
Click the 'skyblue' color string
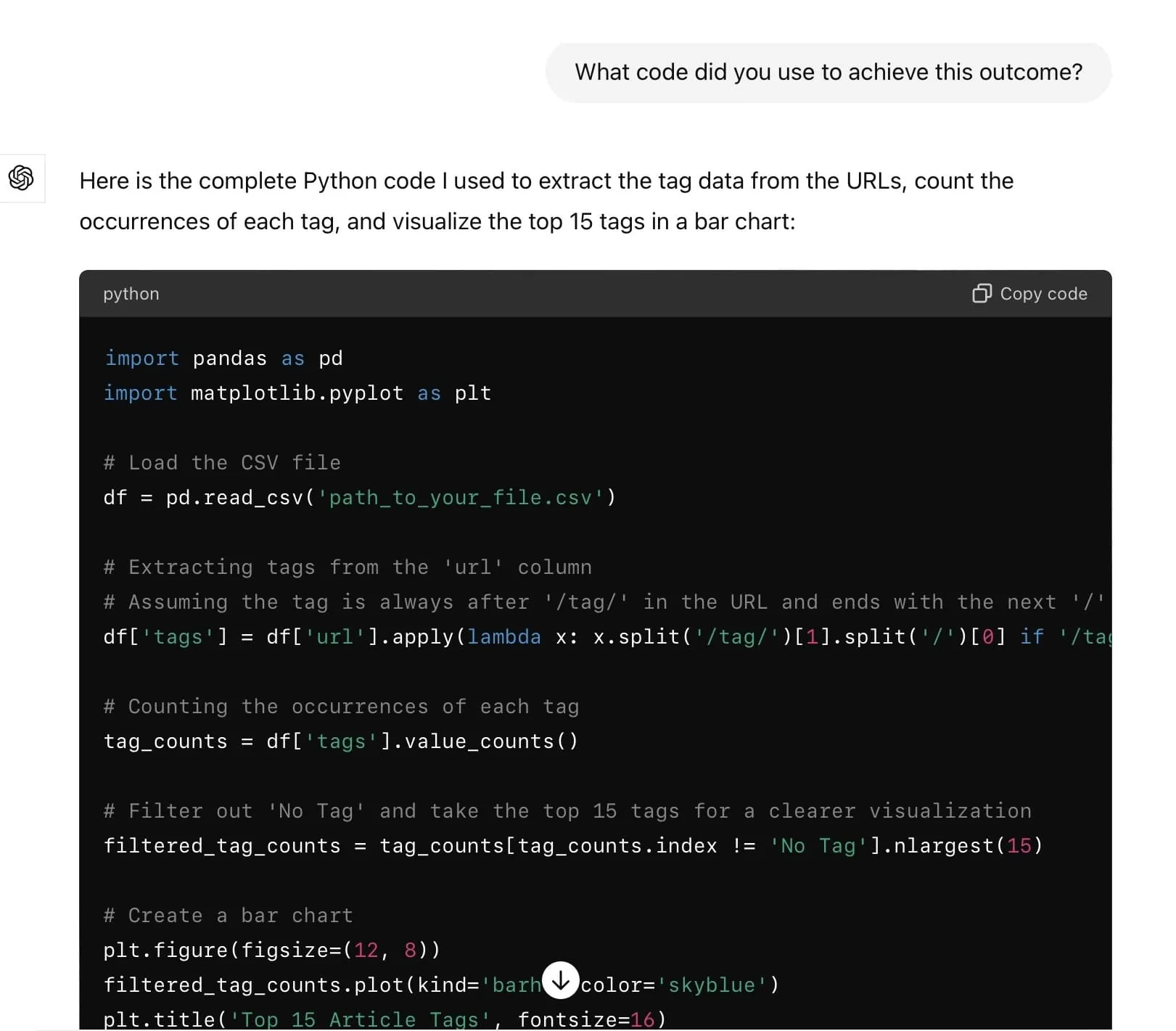[x=713, y=985]
